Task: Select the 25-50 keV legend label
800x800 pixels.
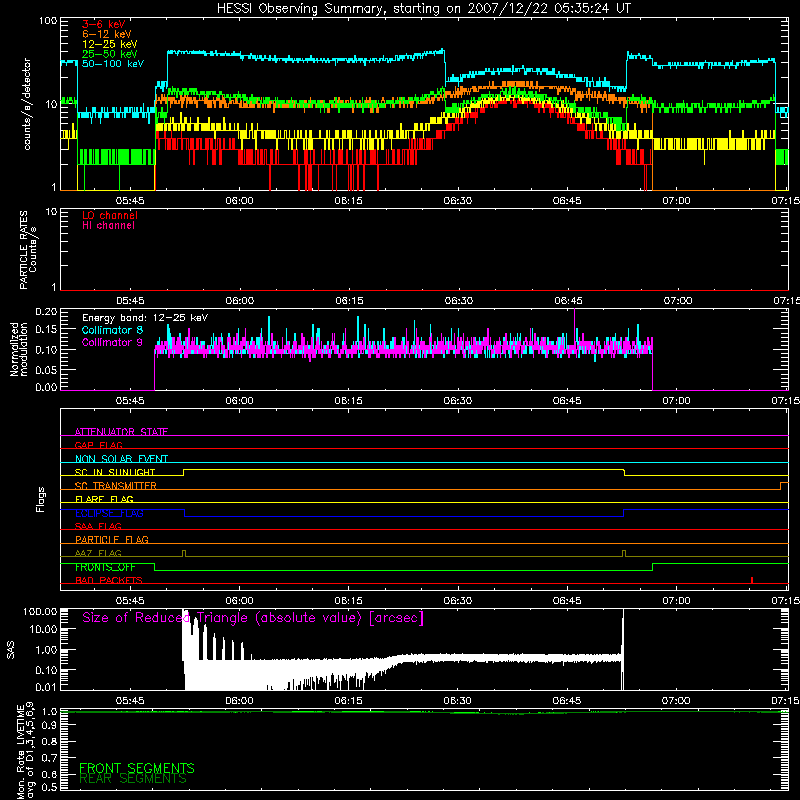Action: point(110,54)
